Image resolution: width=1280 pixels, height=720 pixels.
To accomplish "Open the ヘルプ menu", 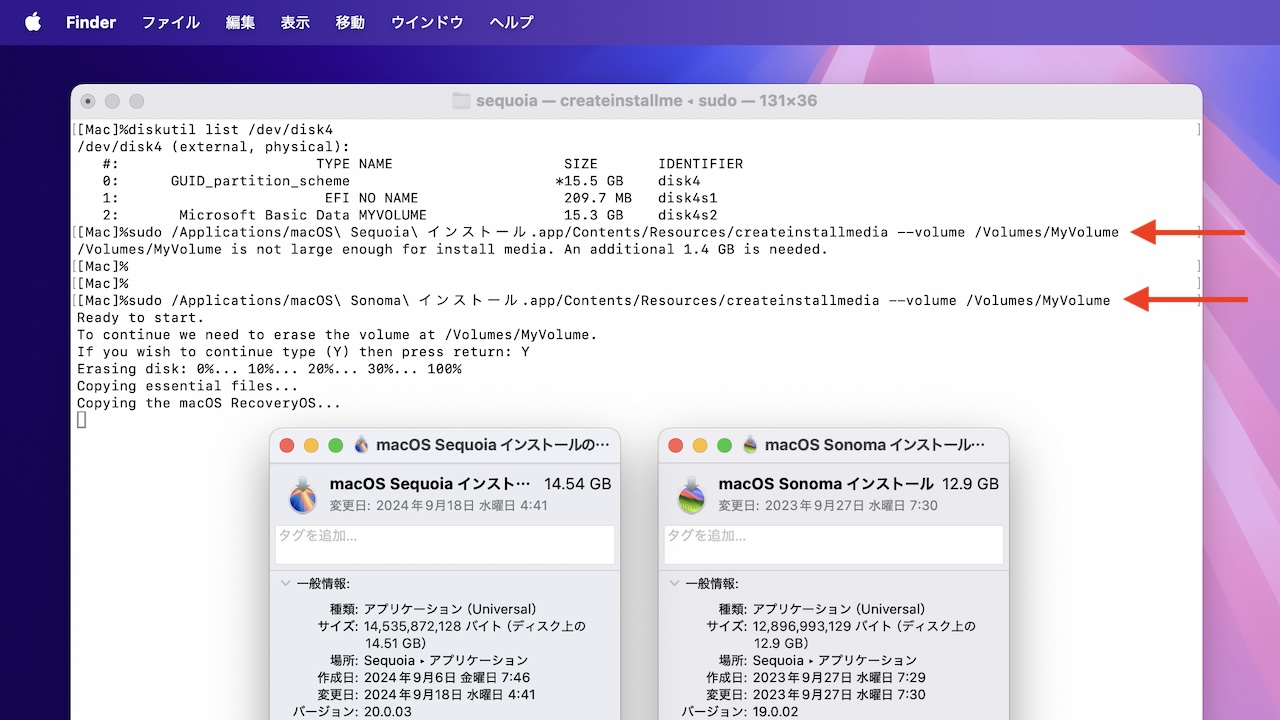I will (512, 22).
